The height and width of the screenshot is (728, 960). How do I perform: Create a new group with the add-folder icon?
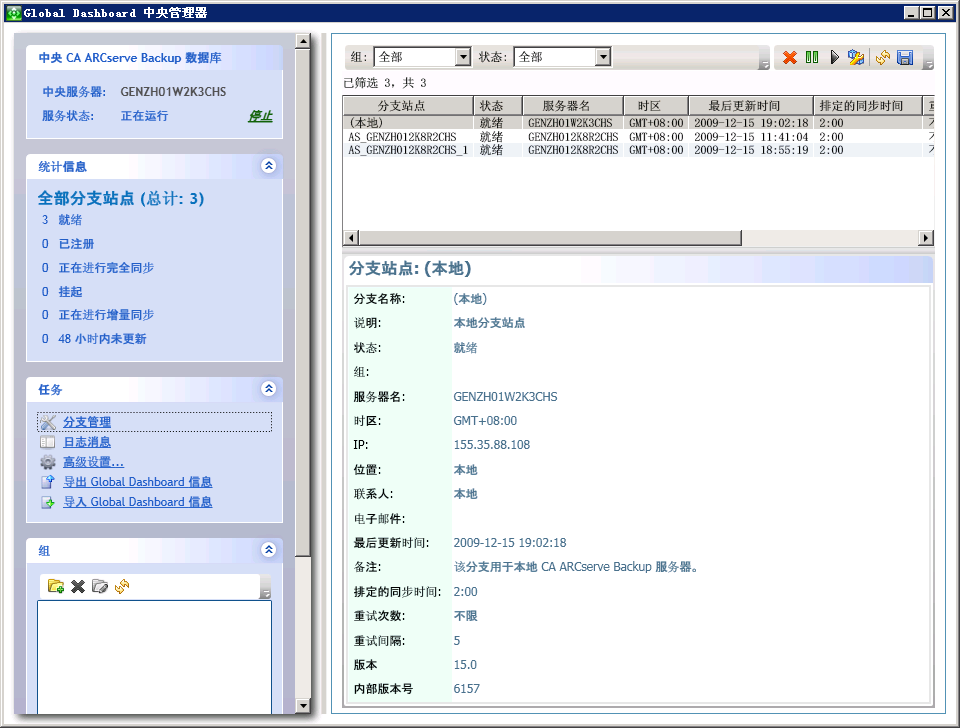56,587
